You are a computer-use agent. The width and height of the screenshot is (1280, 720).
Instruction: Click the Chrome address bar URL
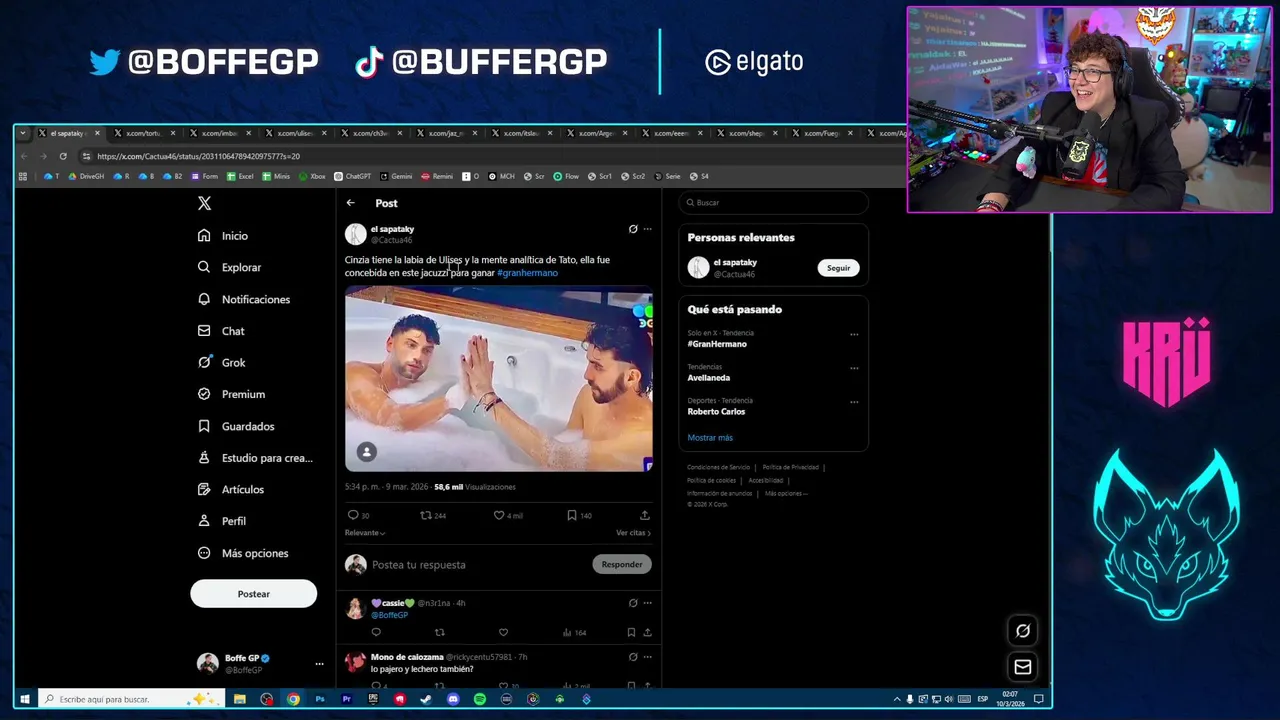(x=198, y=156)
